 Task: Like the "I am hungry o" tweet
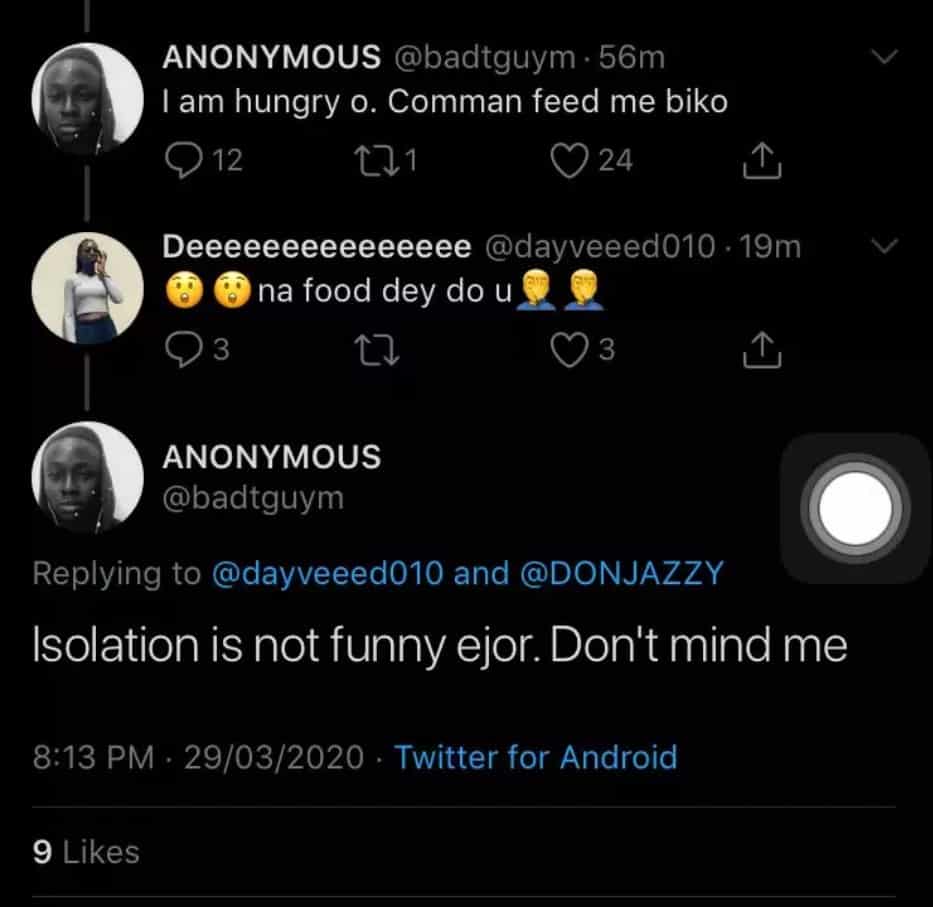pos(570,160)
